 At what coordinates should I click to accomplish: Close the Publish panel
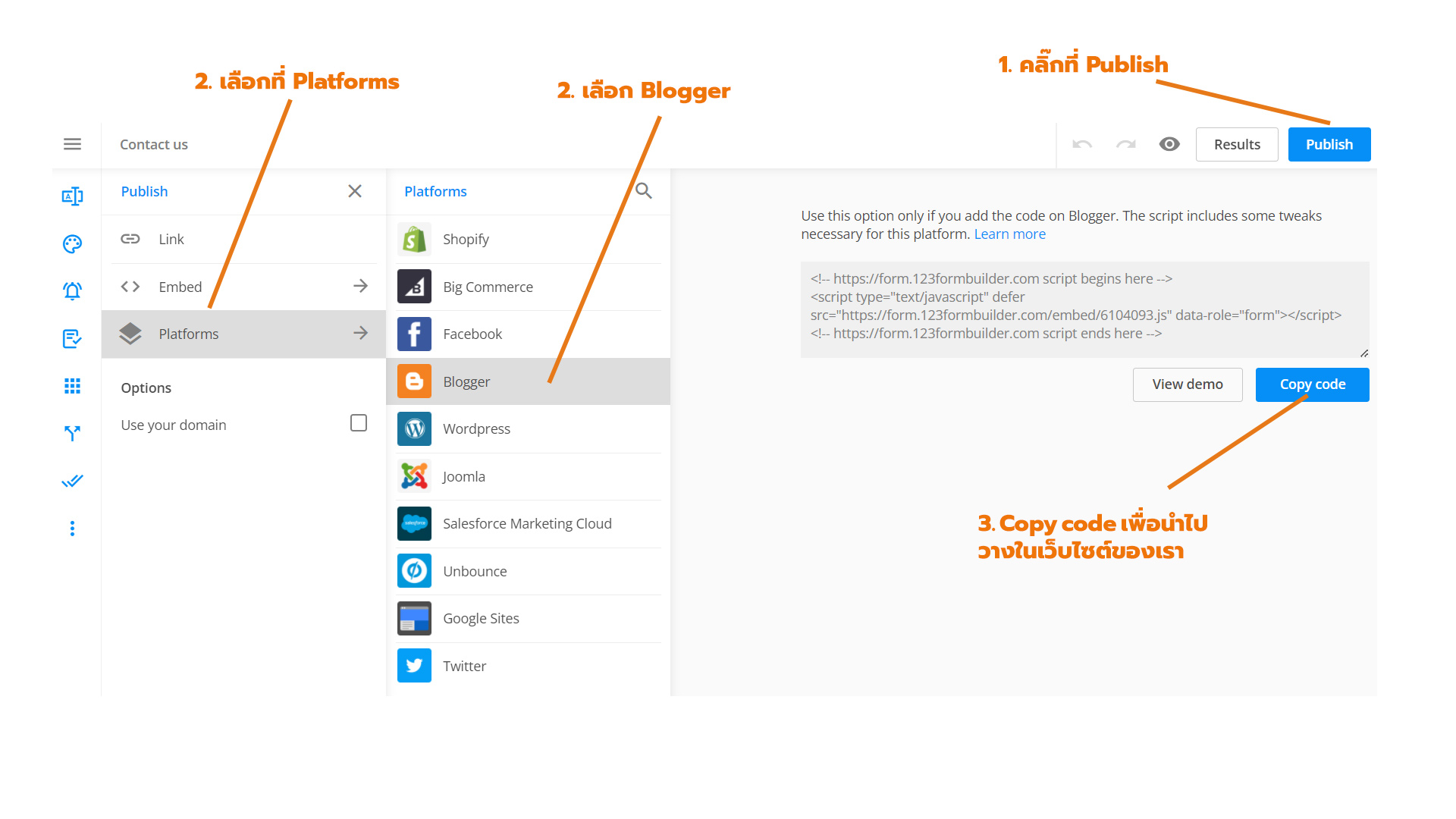click(x=354, y=191)
